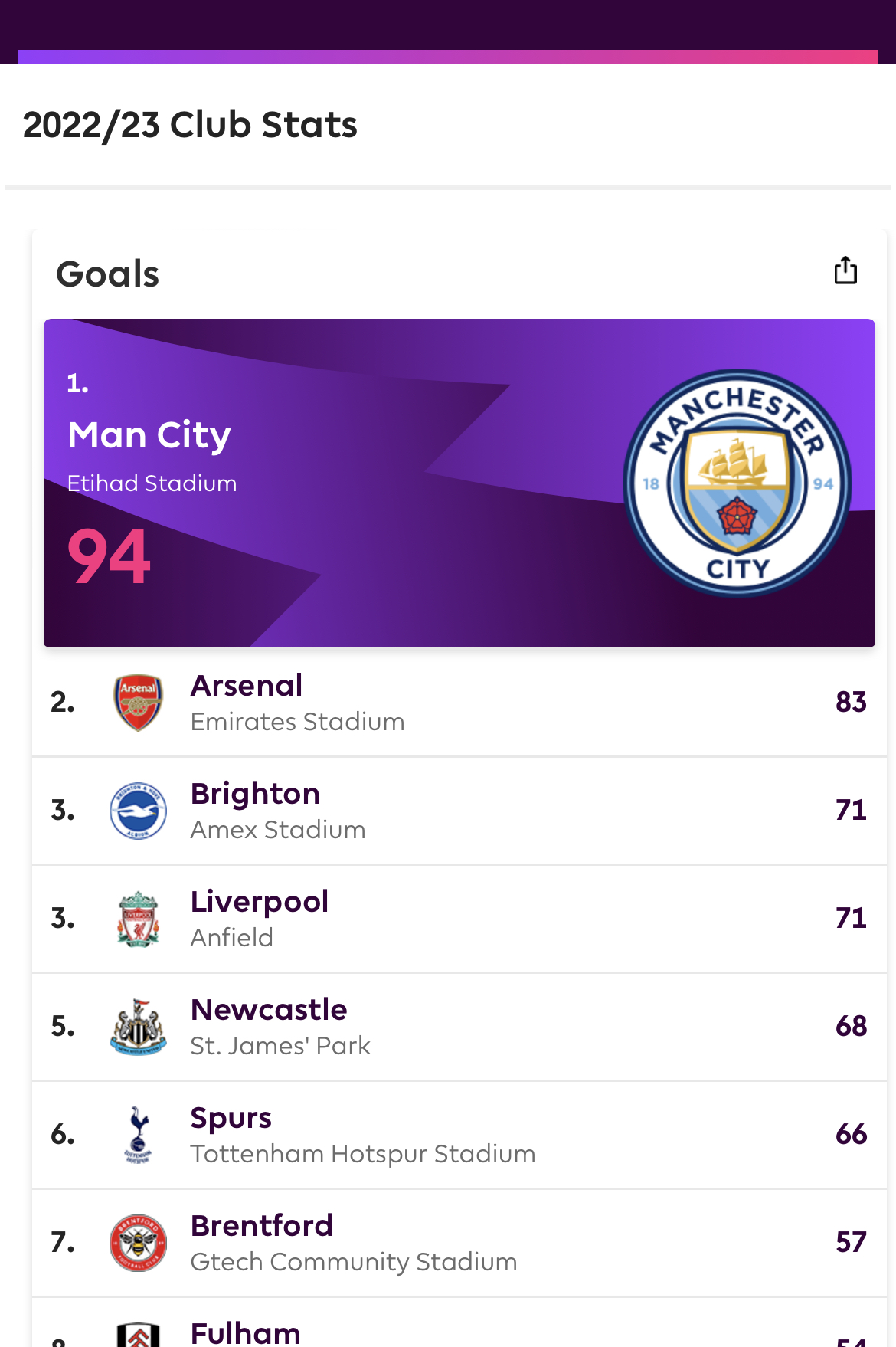Choose Brentford in the goals list
Image resolution: width=896 pixels, height=1347 pixels.
(262, 1226)
